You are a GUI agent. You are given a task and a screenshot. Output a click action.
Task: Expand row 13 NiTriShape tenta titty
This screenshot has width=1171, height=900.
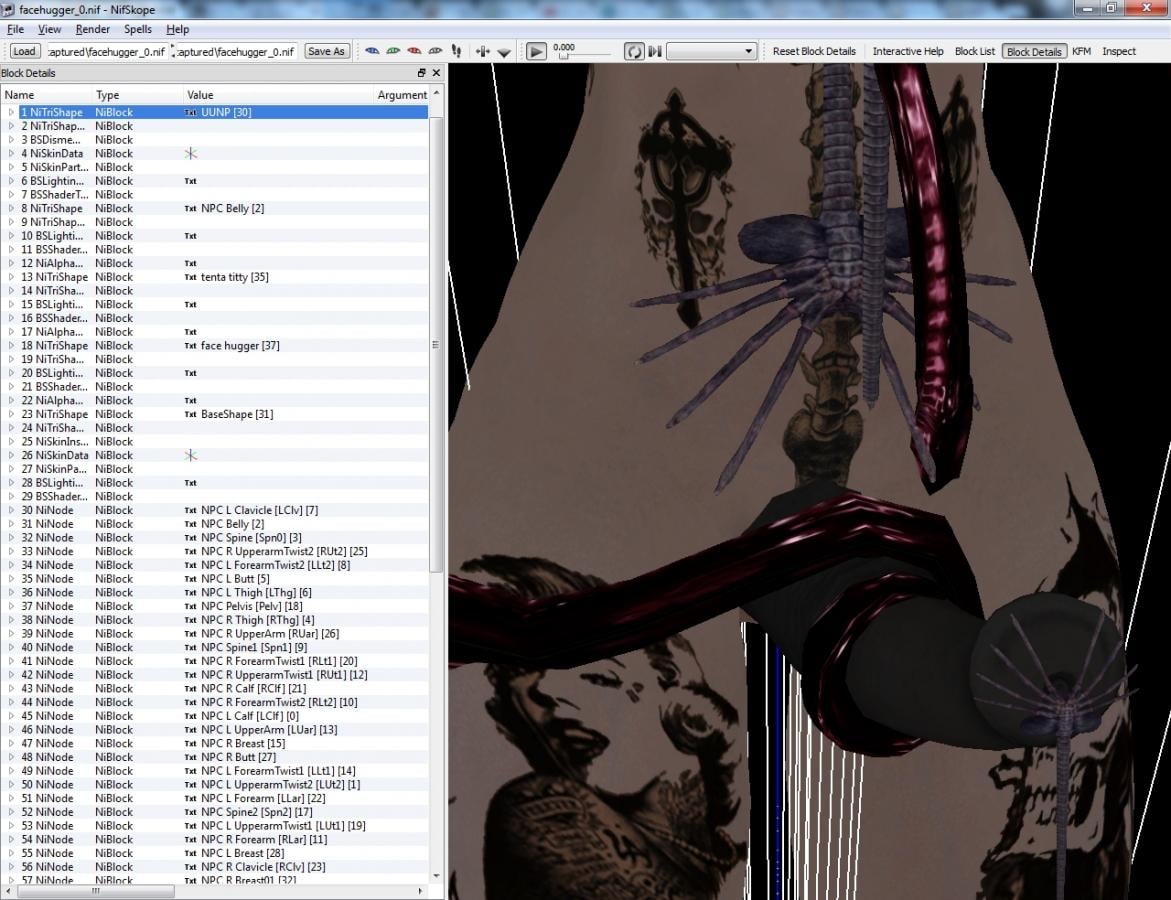tap(11, 277)
